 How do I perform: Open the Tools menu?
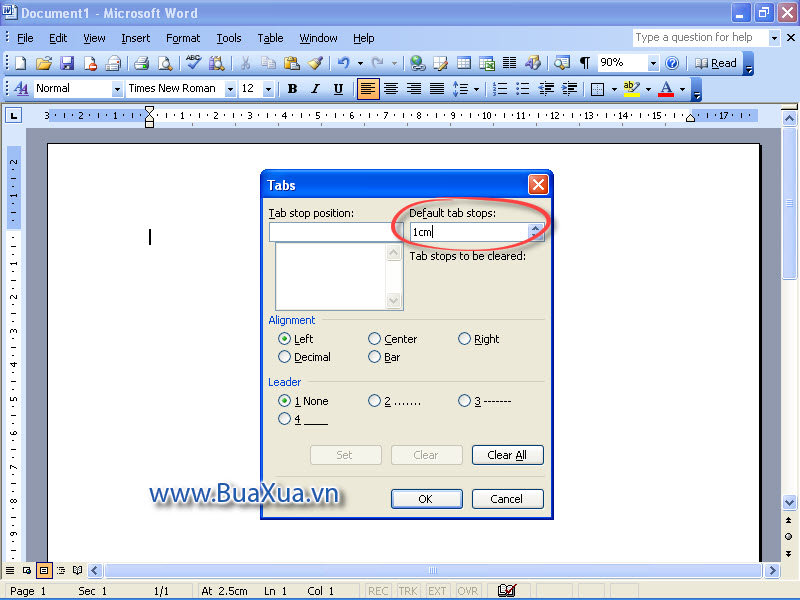click(x=229, y=38)
